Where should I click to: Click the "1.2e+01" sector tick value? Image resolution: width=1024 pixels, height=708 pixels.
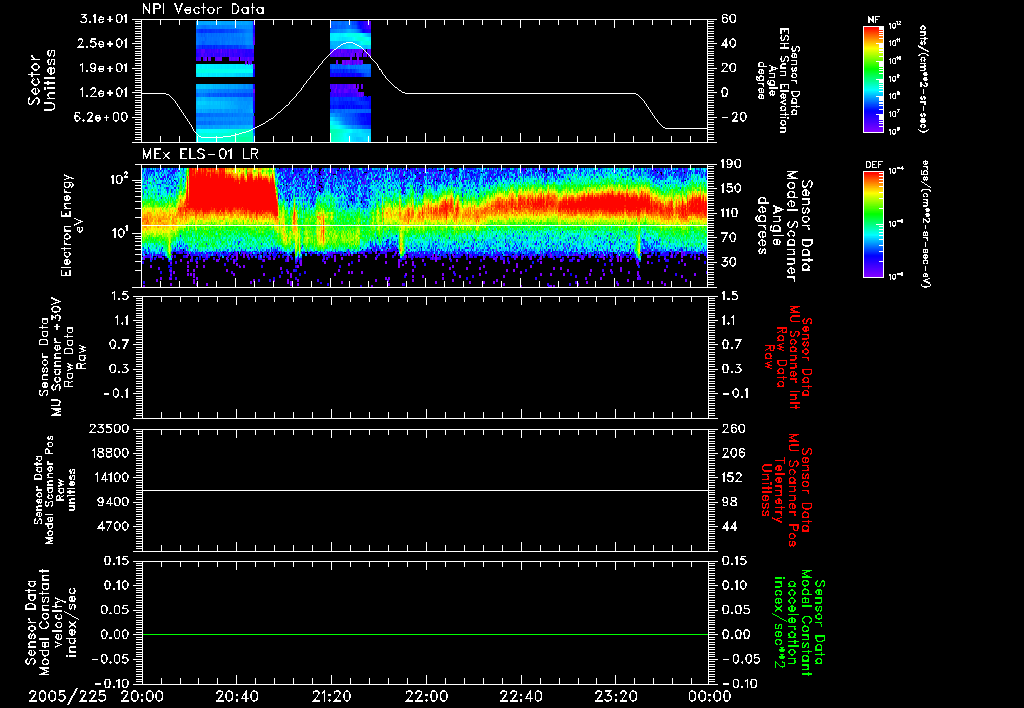[104, 93]
